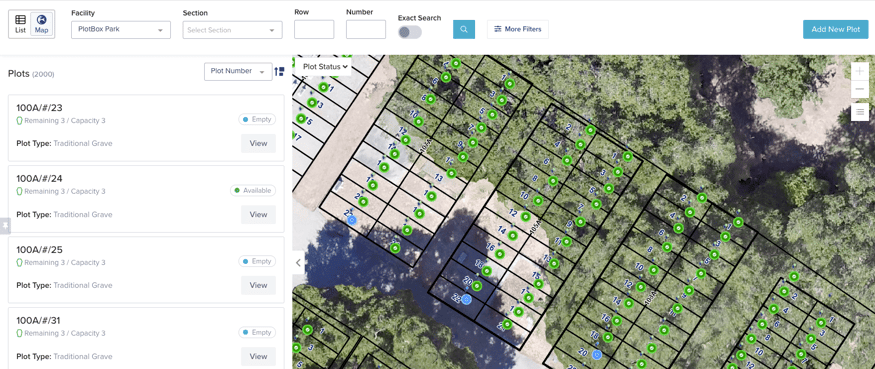
Task: Open the Select Section dropdown
Action: [232, 30]
